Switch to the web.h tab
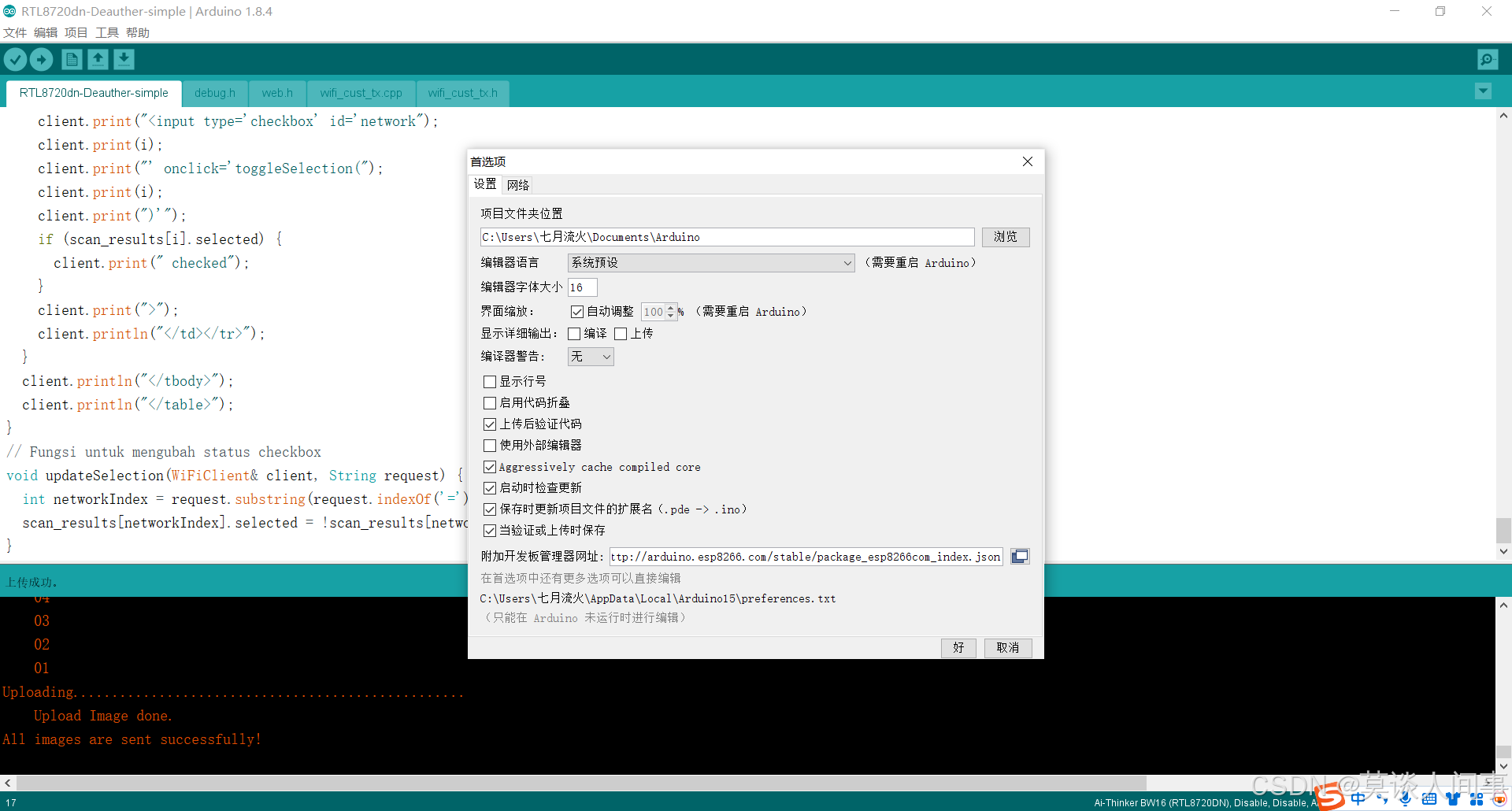Viewport: 1512px width, 811px height. tap(277, 93)
